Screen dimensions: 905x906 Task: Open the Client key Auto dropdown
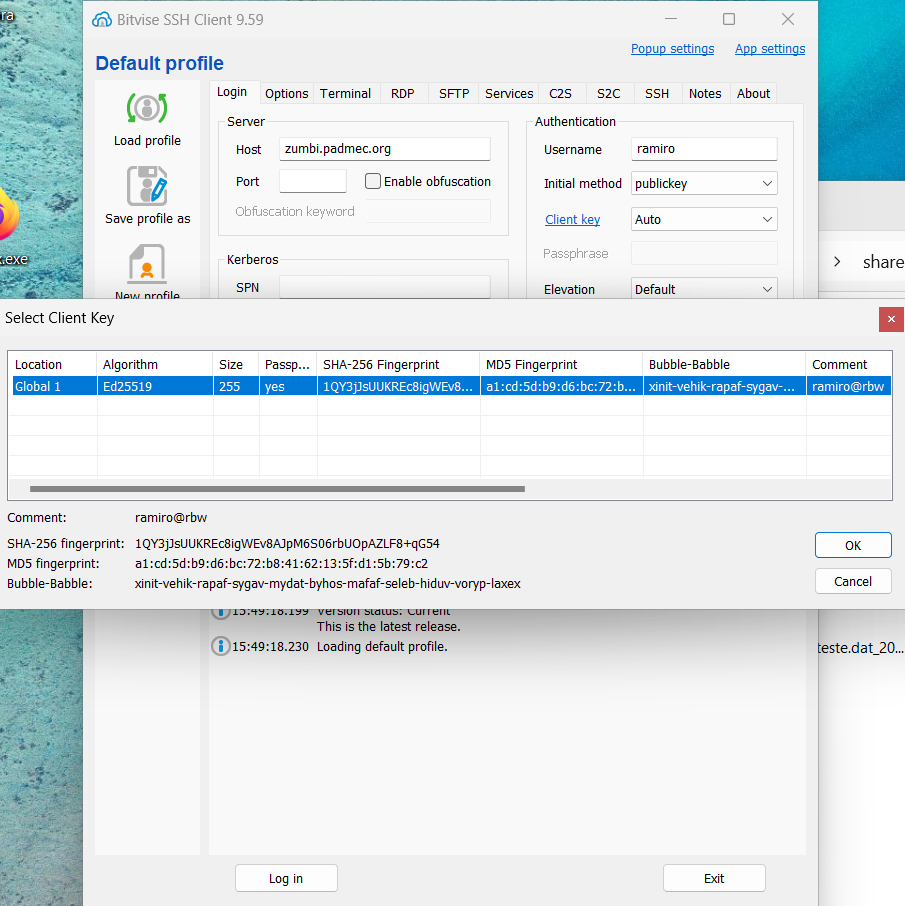[x=704, y=220]
